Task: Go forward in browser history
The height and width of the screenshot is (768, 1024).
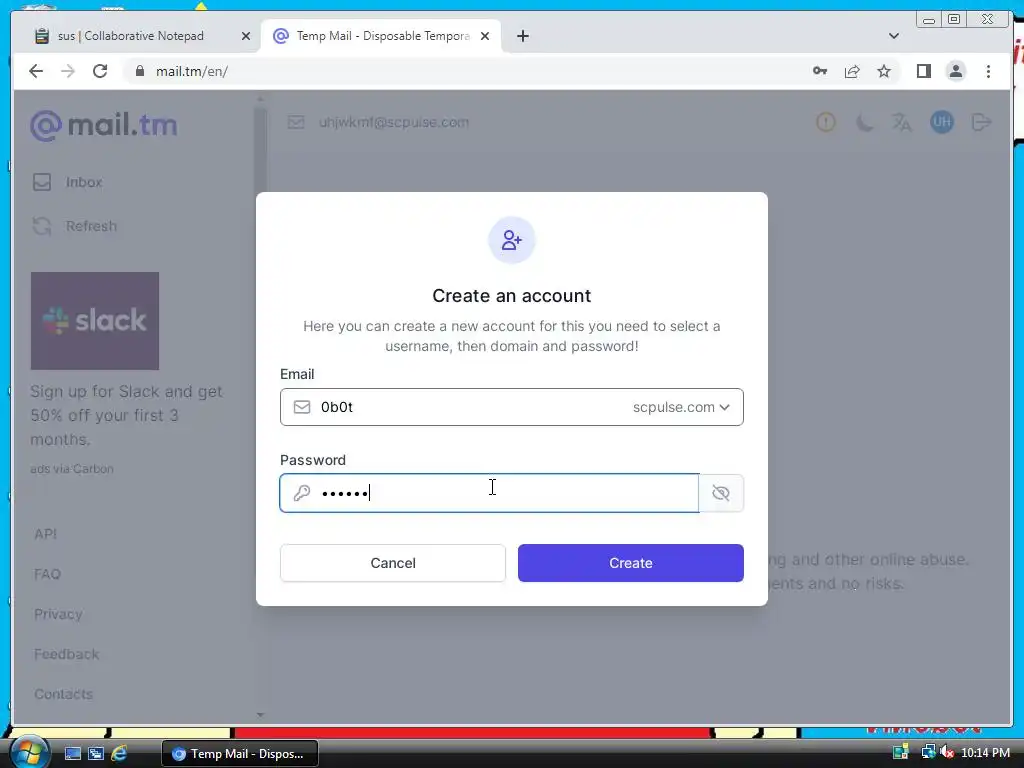Action: pyautogui.click(x=68, y=71)
